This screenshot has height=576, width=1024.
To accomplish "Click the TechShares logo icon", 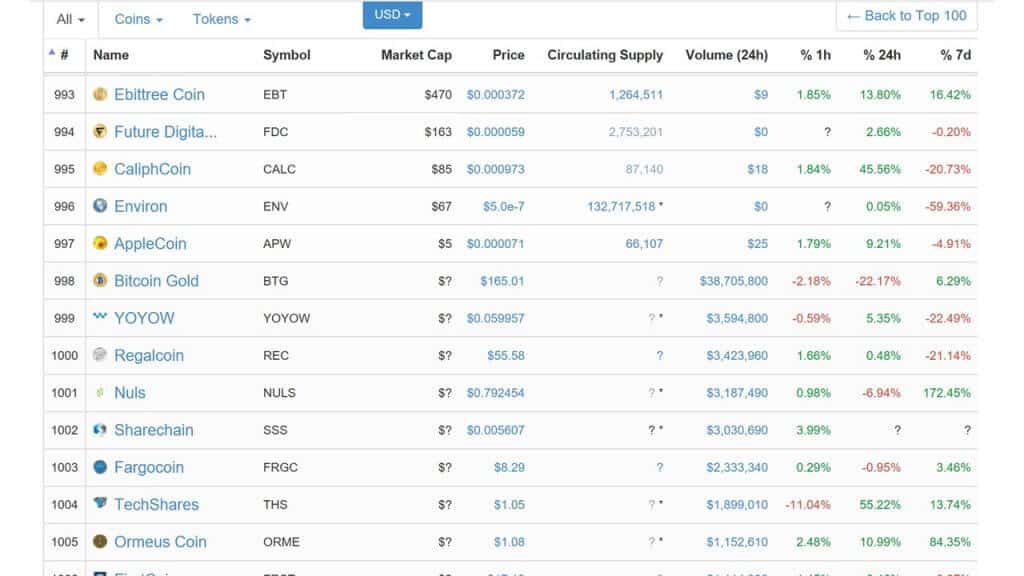I will (x=100, y=503).
